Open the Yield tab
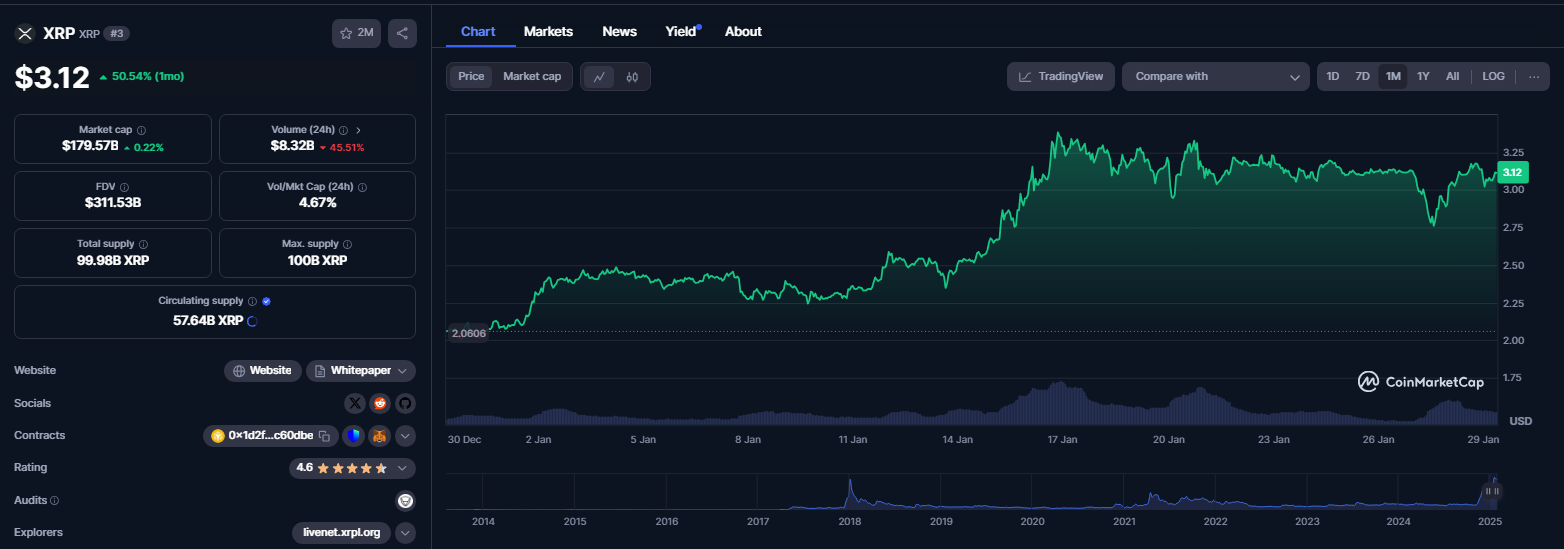This screenshot has width=1564, height=549. (681, 32)
